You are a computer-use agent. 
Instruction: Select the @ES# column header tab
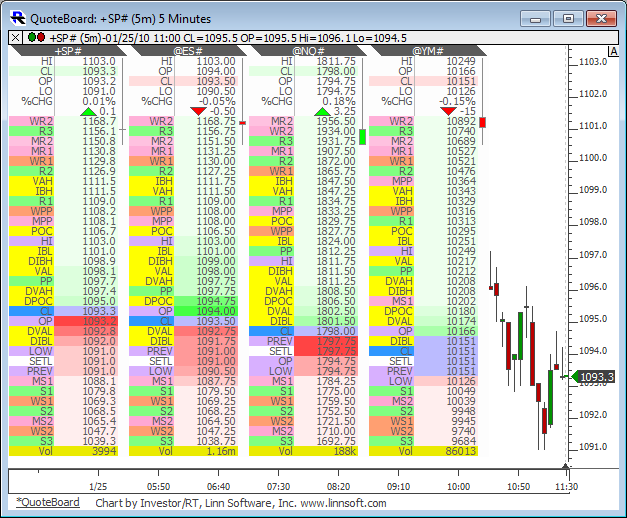click(188, 51)
